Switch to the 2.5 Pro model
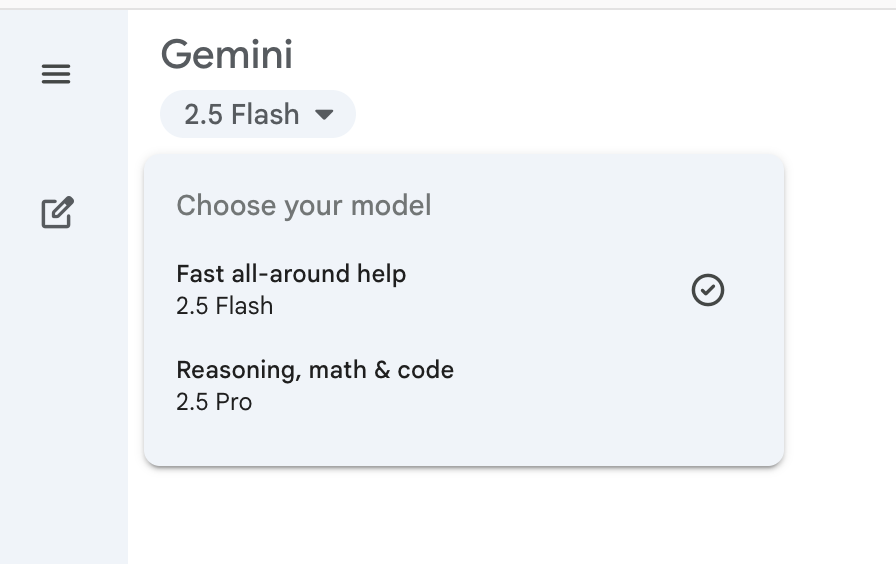Viewport: 896px width, 564px height. [214, 402]
